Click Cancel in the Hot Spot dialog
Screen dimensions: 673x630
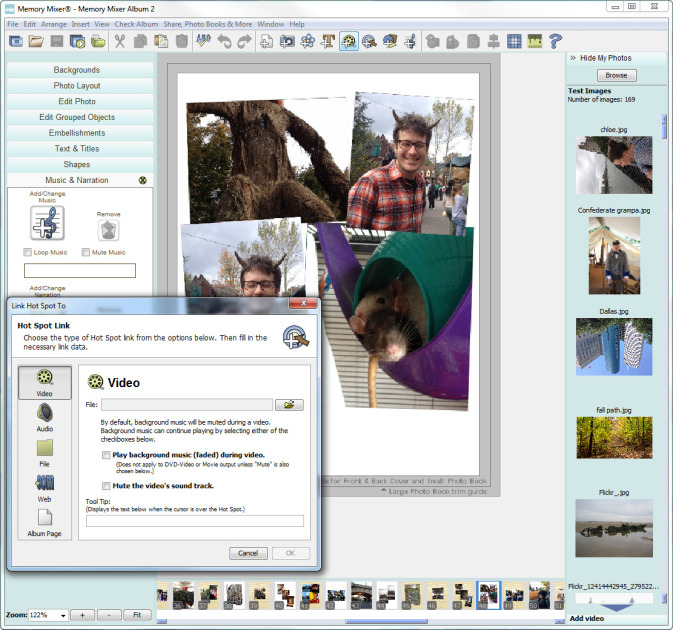(247, 553)
